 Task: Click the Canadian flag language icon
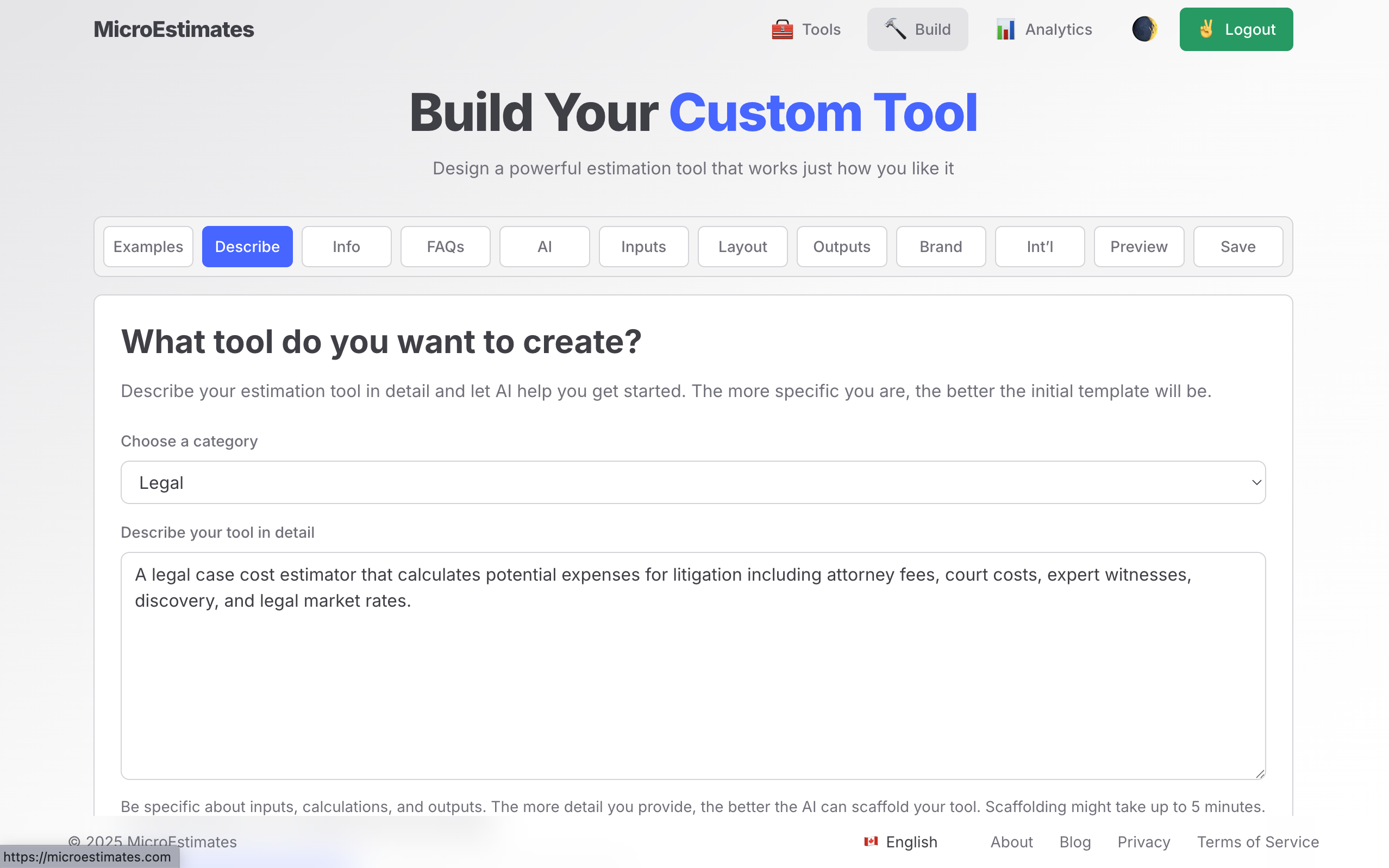coord(871,841)
